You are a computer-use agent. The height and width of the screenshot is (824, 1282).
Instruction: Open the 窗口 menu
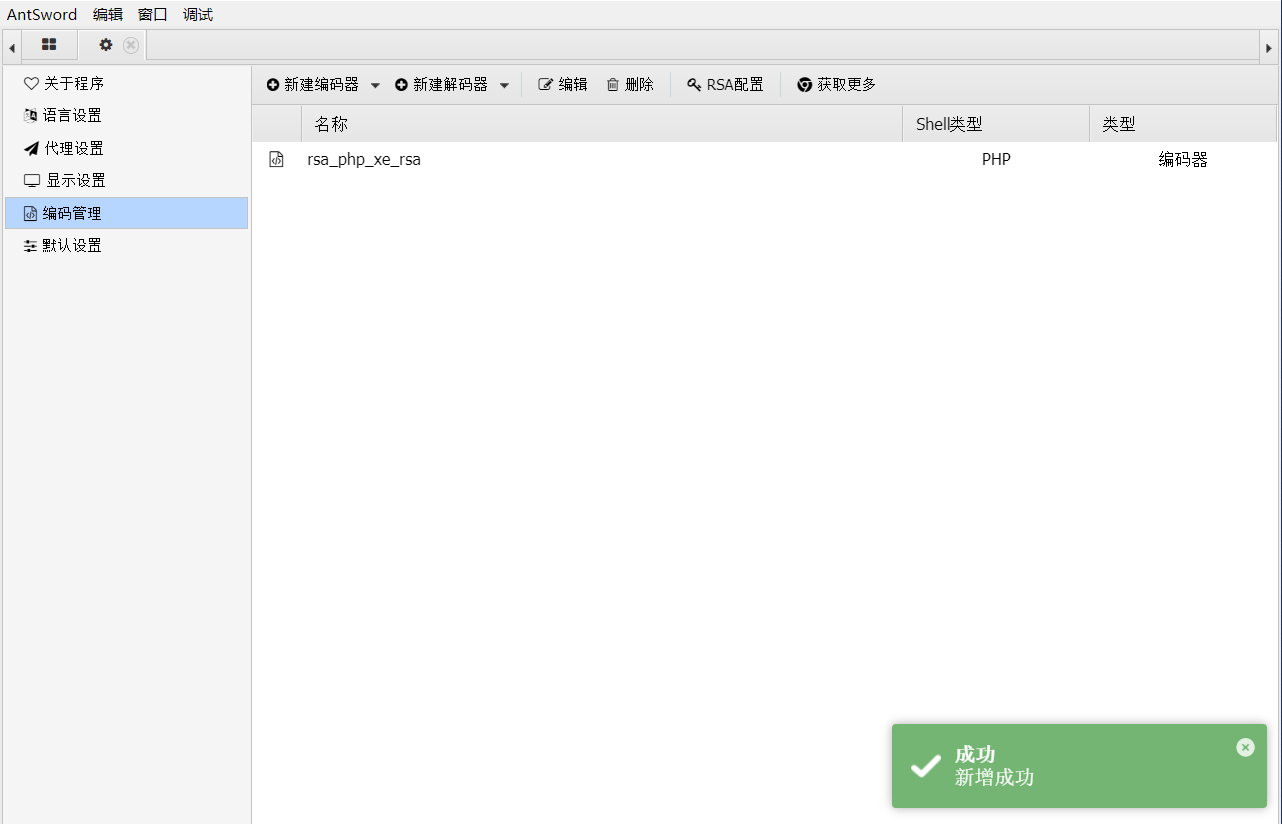[x=153, y=15]
